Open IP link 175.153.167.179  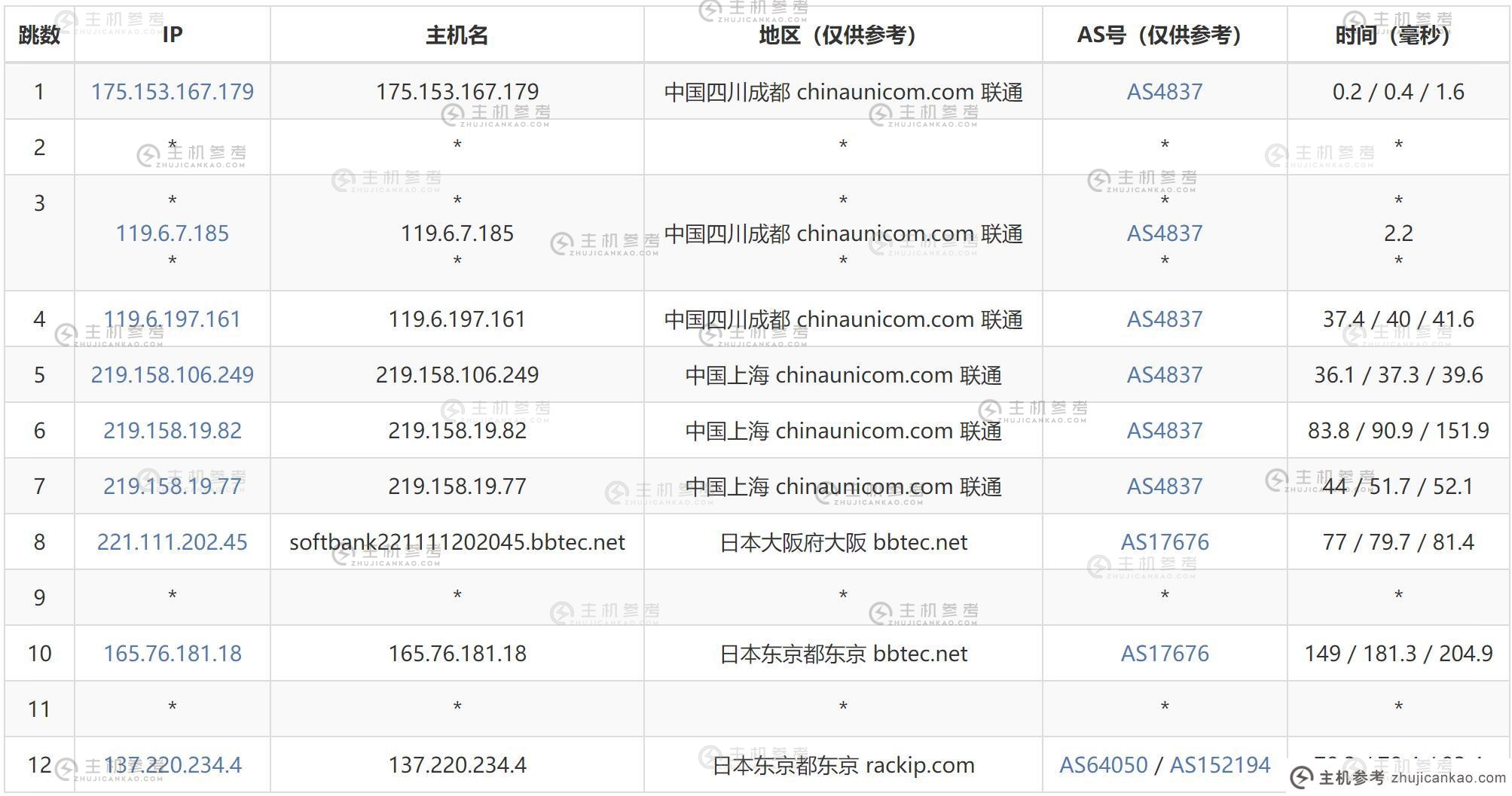coord(172,92)
